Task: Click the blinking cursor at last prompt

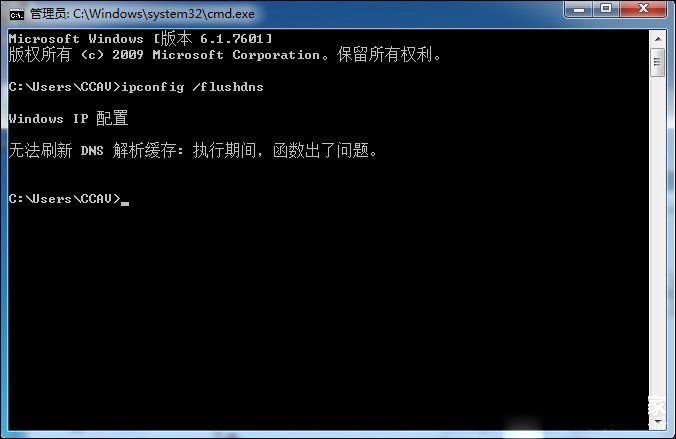Action: click(x=125, y=203)
